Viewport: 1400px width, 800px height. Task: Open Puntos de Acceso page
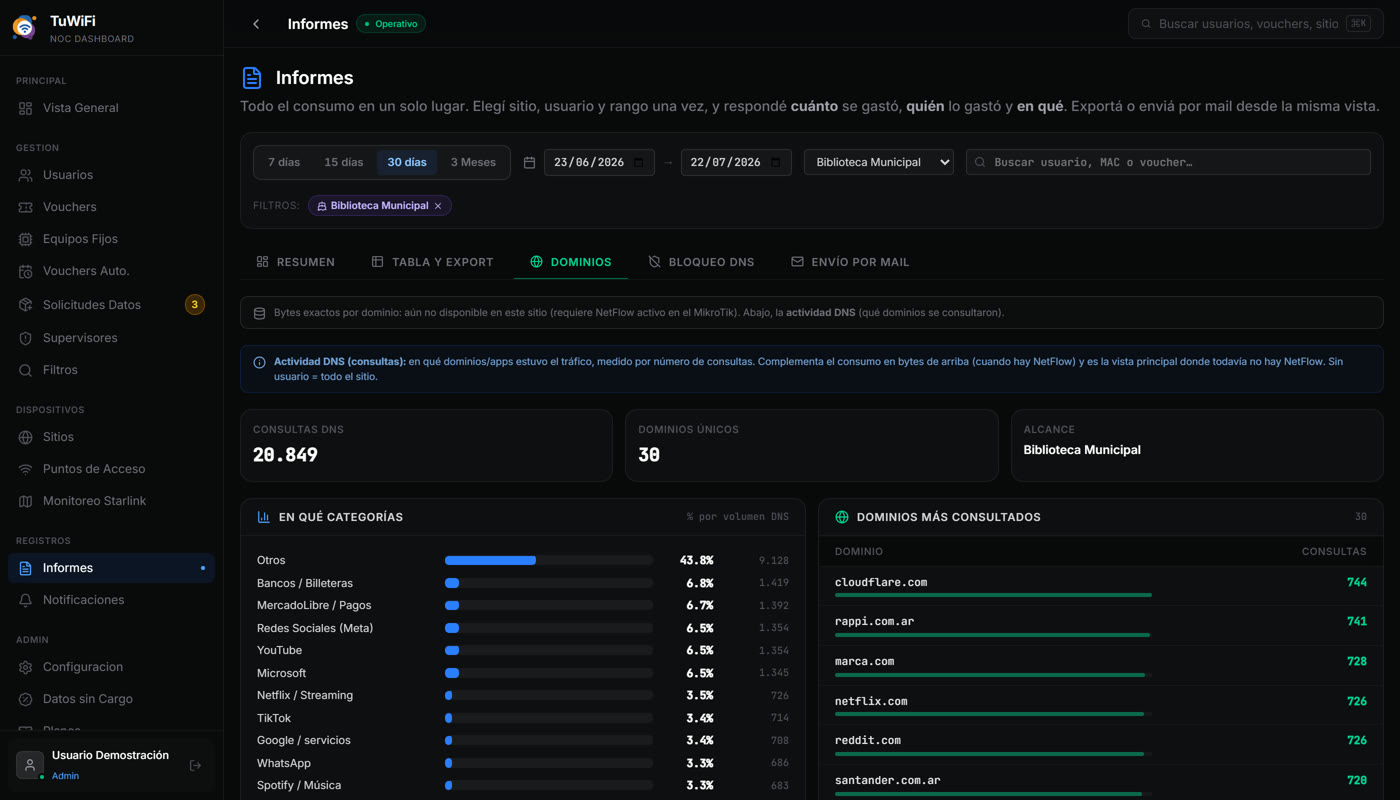pos(111,469)
